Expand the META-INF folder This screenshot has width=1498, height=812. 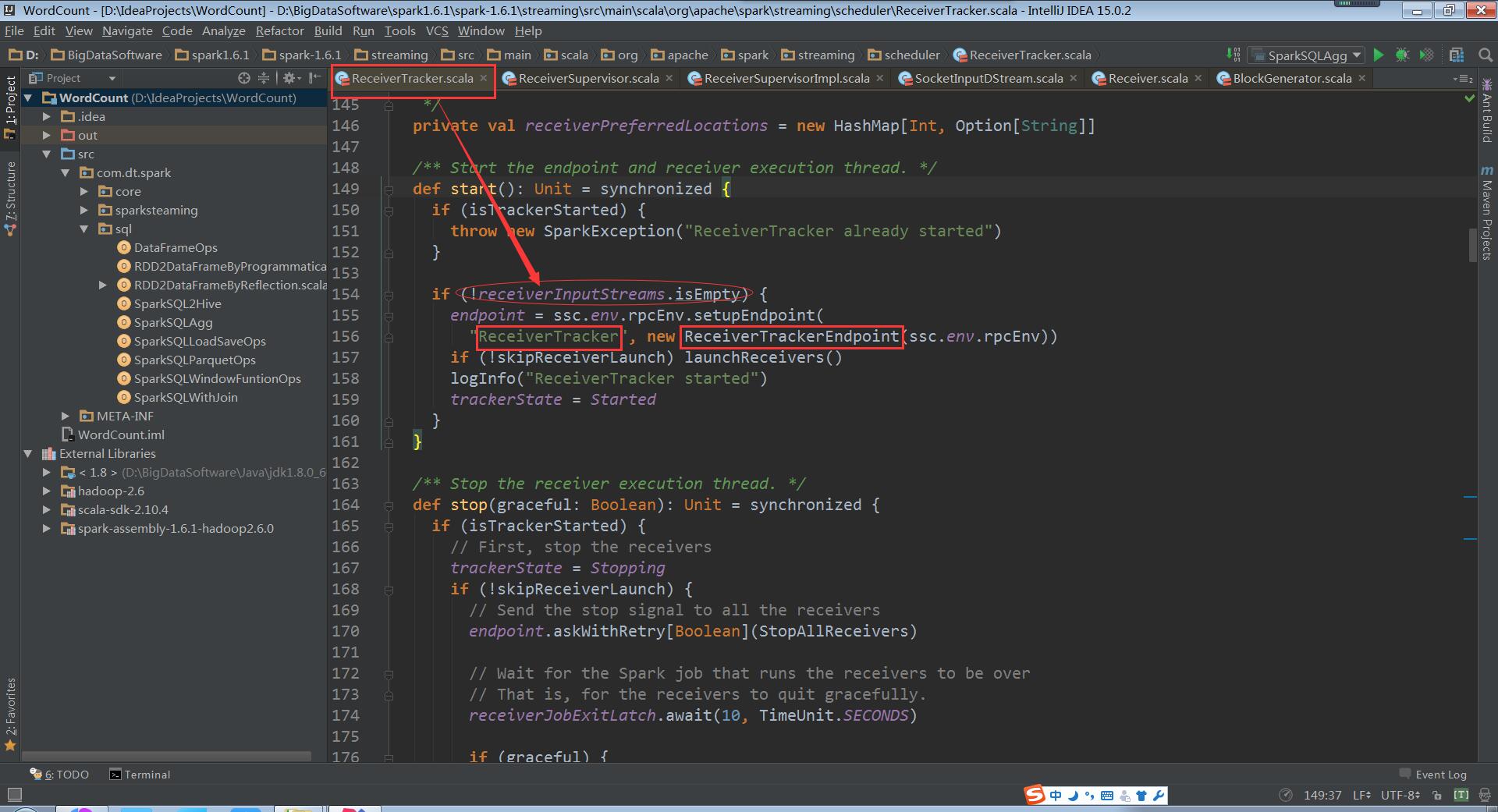pyautogui.click(x=66, y=416)
